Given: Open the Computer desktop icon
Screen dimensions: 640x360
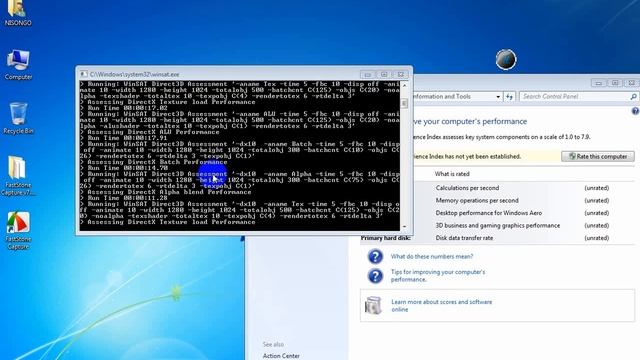Looking at the screenshot, I should click(18, 64).
